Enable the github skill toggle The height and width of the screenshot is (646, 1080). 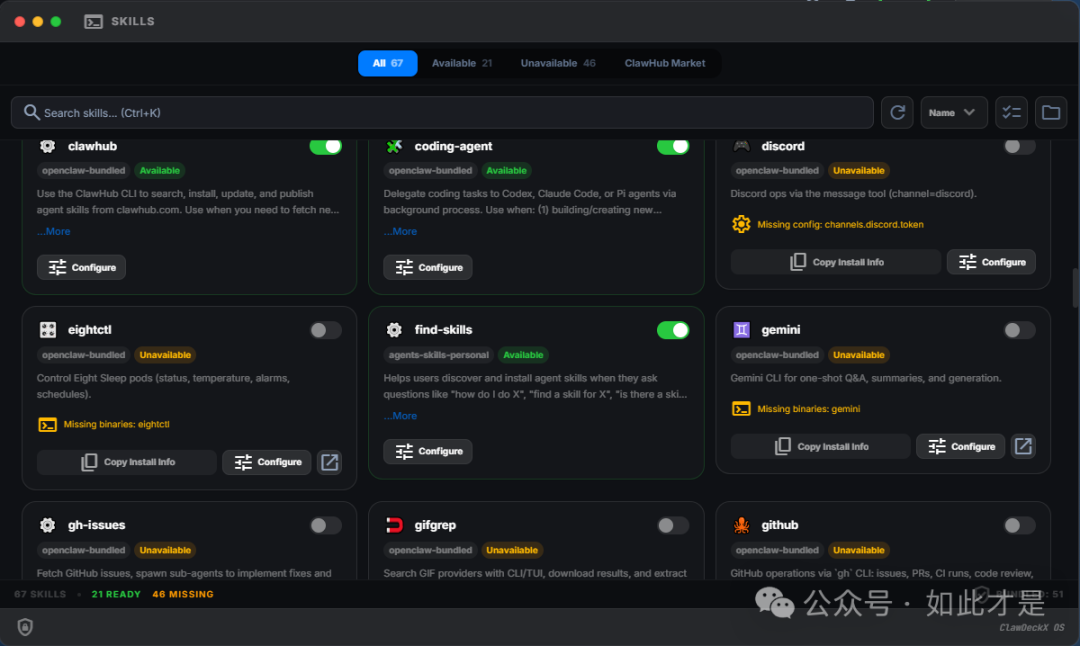click(x=1019, y=525)
